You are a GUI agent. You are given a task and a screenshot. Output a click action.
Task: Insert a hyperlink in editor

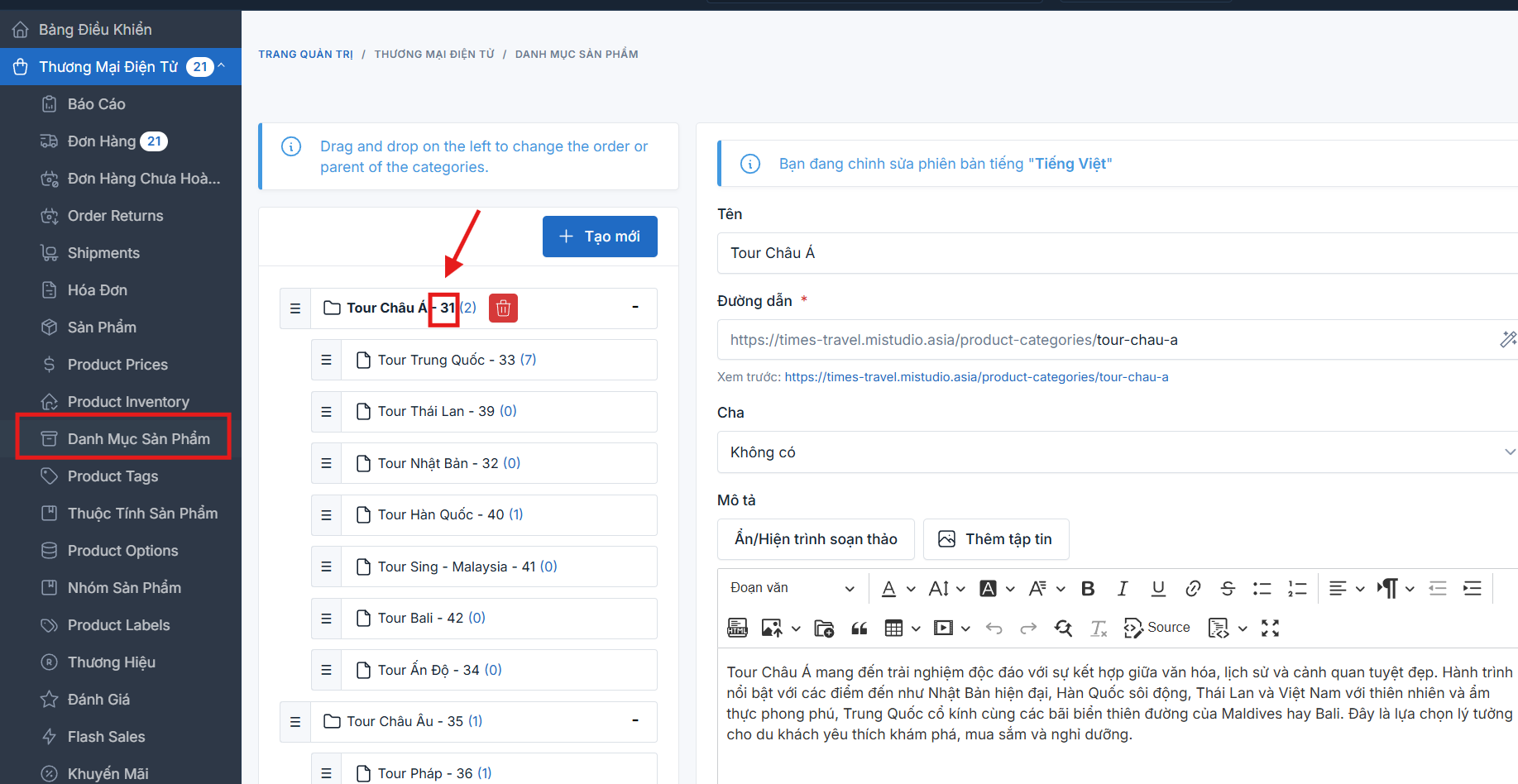[1192, 589]
